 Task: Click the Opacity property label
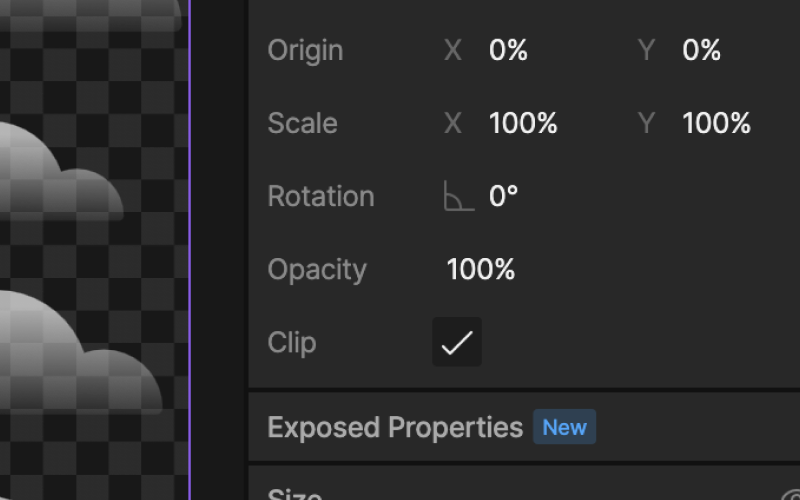tap(317, 269)
